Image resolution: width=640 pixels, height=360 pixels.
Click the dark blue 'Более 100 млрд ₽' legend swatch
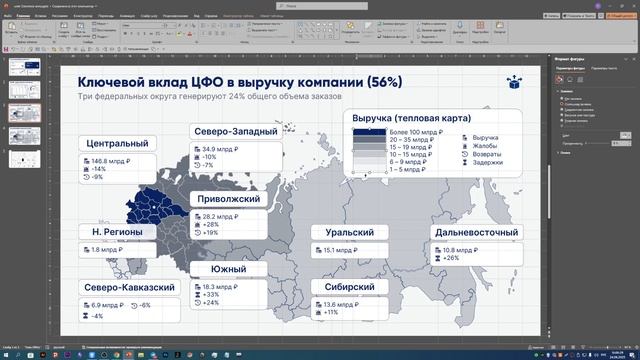click(369, 132)
